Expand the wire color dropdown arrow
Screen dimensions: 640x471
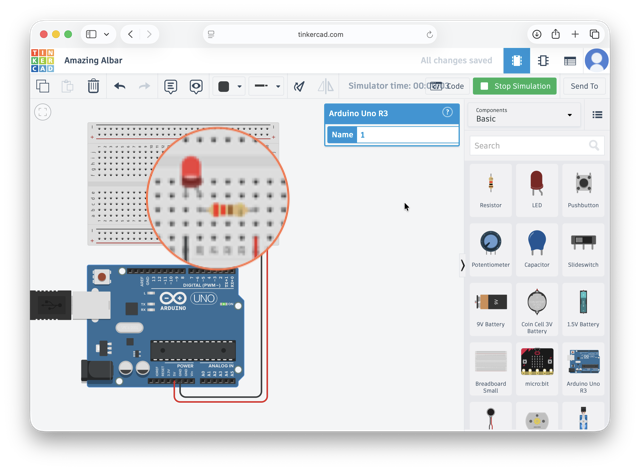pyautogui.click(x=240, y=87)
